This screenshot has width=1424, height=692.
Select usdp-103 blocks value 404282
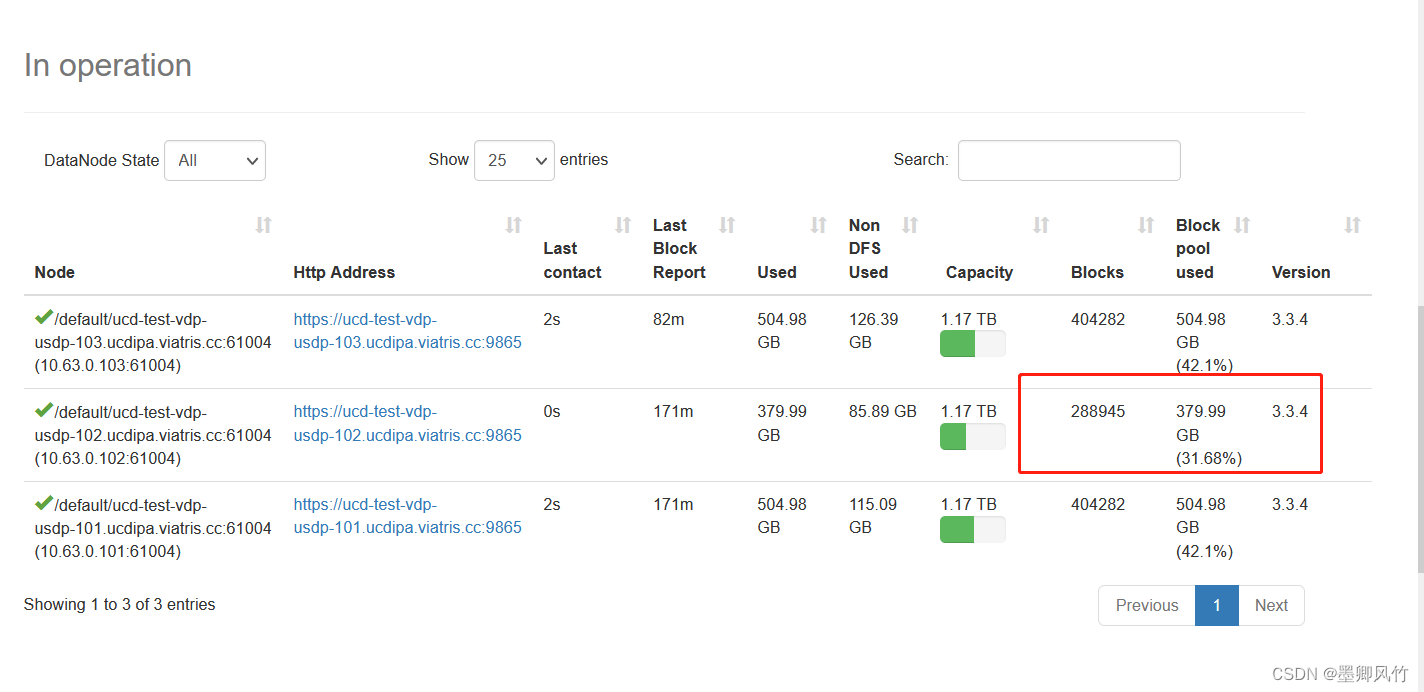point(1098,319)
